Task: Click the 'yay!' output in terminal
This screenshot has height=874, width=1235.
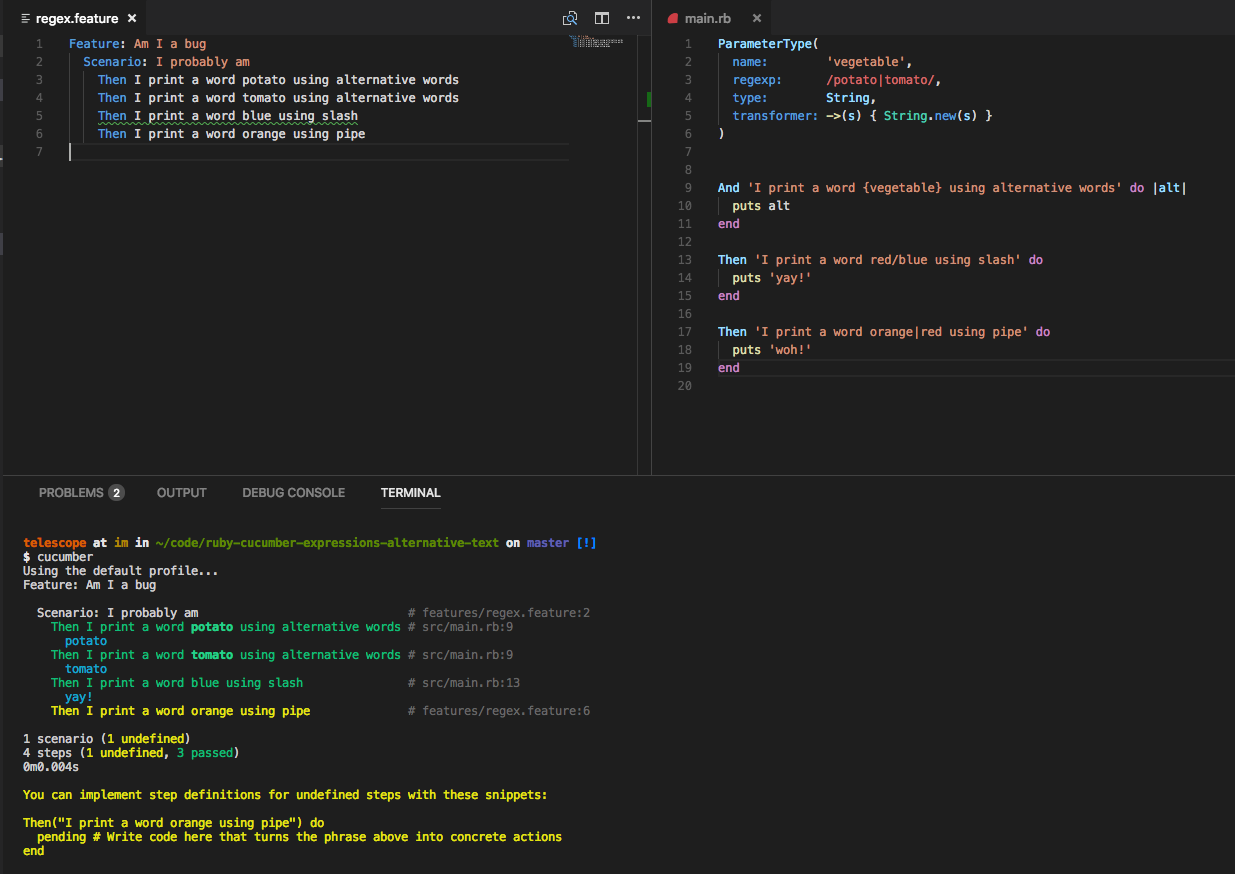Action: tap(79, 697)
